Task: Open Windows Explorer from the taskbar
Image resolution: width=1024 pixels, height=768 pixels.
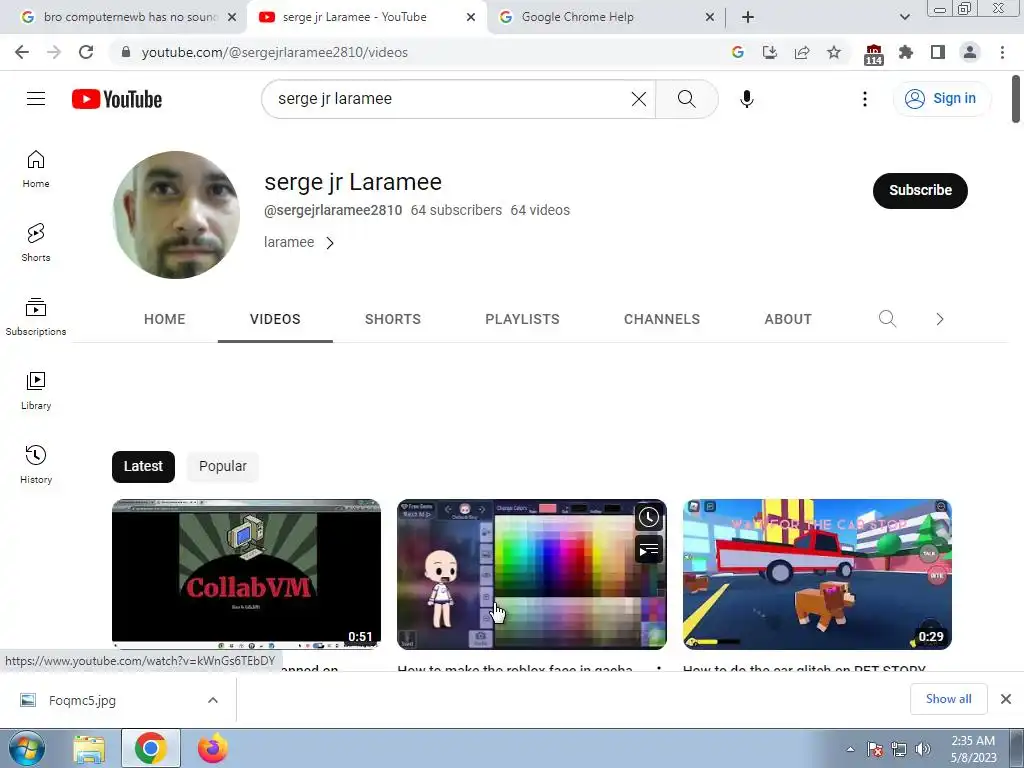Action: 89,749
